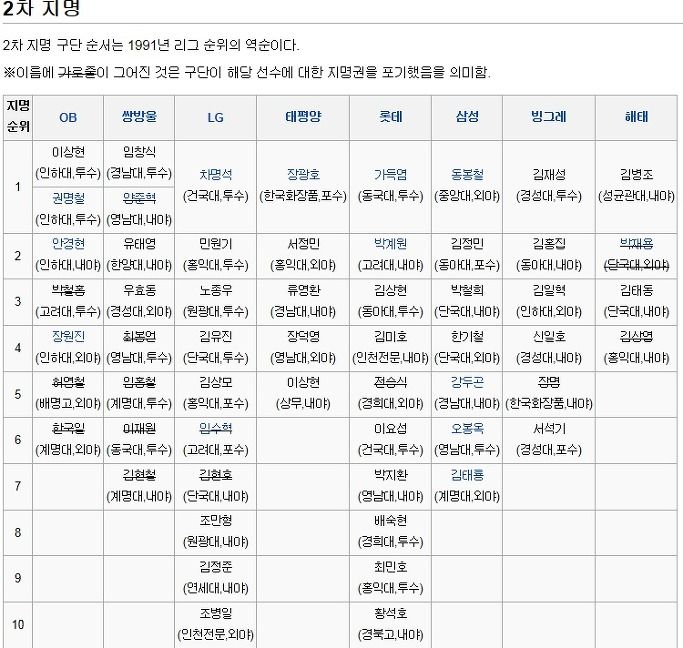The width and height of the screenshot is (683, 648).
Task: Select the name 황석호
Action: tap(391, 614)
